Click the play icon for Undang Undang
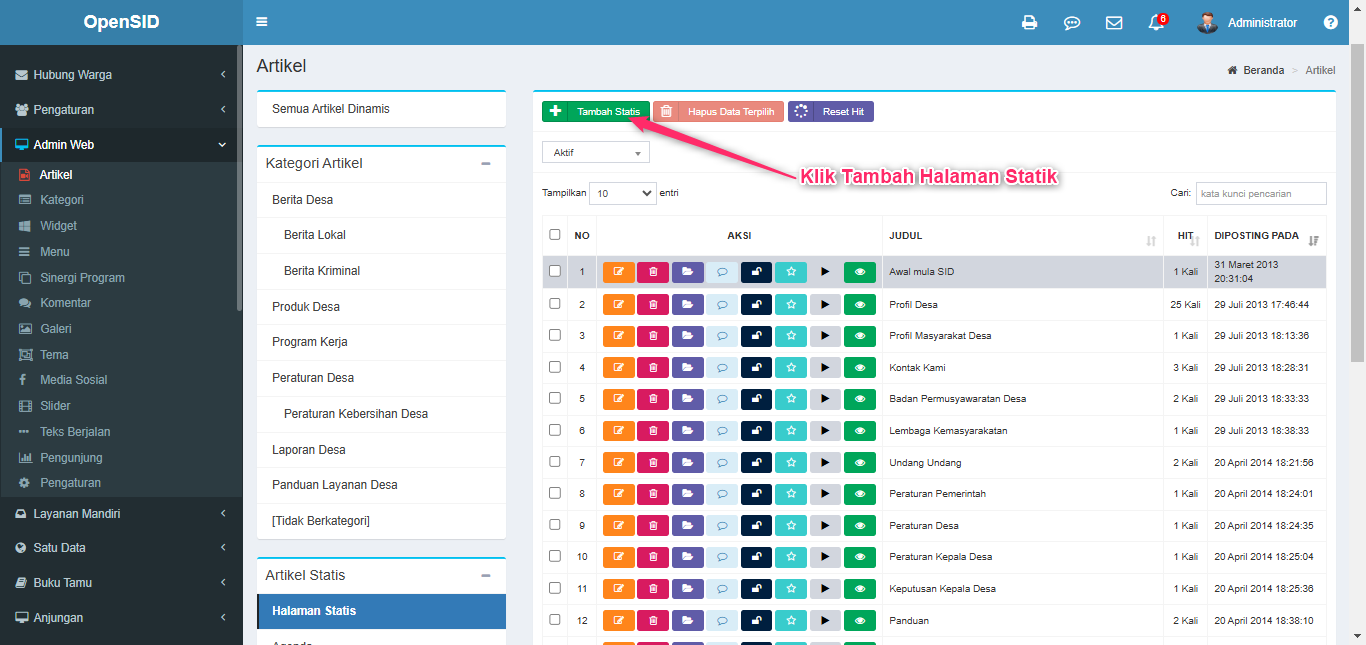 pos(825,463)
